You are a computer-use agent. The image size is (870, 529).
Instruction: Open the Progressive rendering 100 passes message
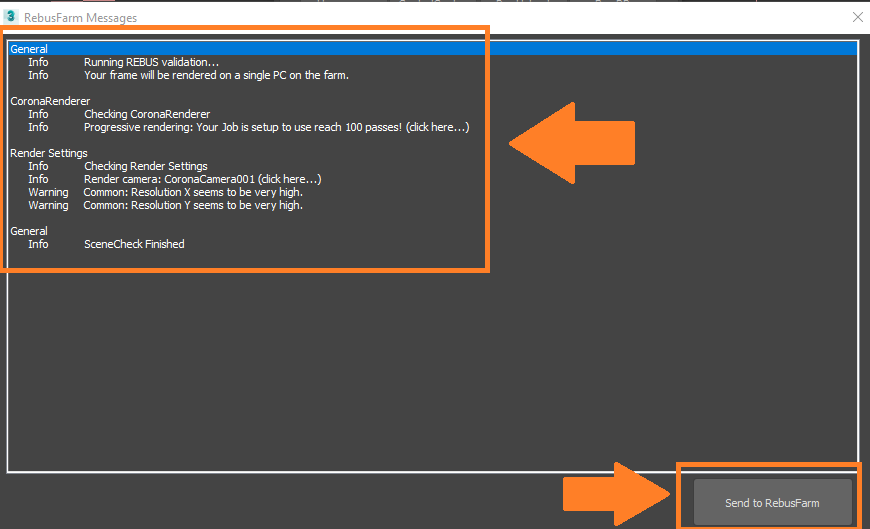click(x=276, y=127)
